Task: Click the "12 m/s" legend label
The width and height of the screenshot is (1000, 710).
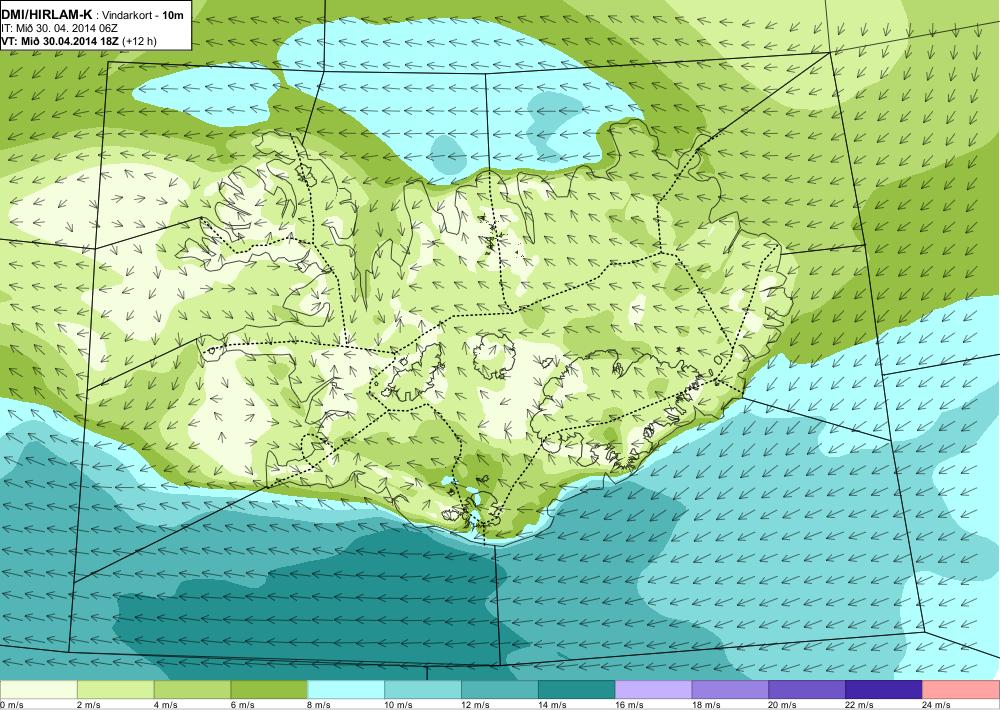Action: pos(475,705)
